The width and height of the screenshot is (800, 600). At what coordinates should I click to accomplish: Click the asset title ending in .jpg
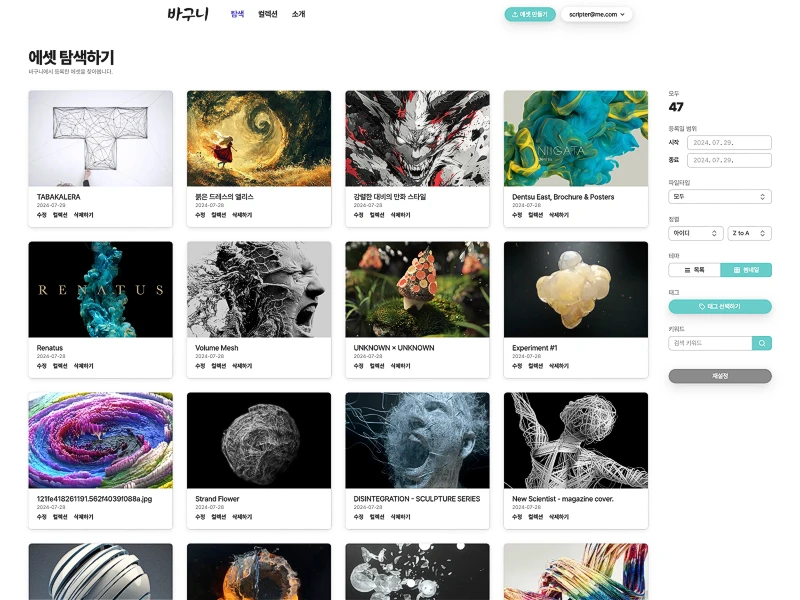point(94,499)
